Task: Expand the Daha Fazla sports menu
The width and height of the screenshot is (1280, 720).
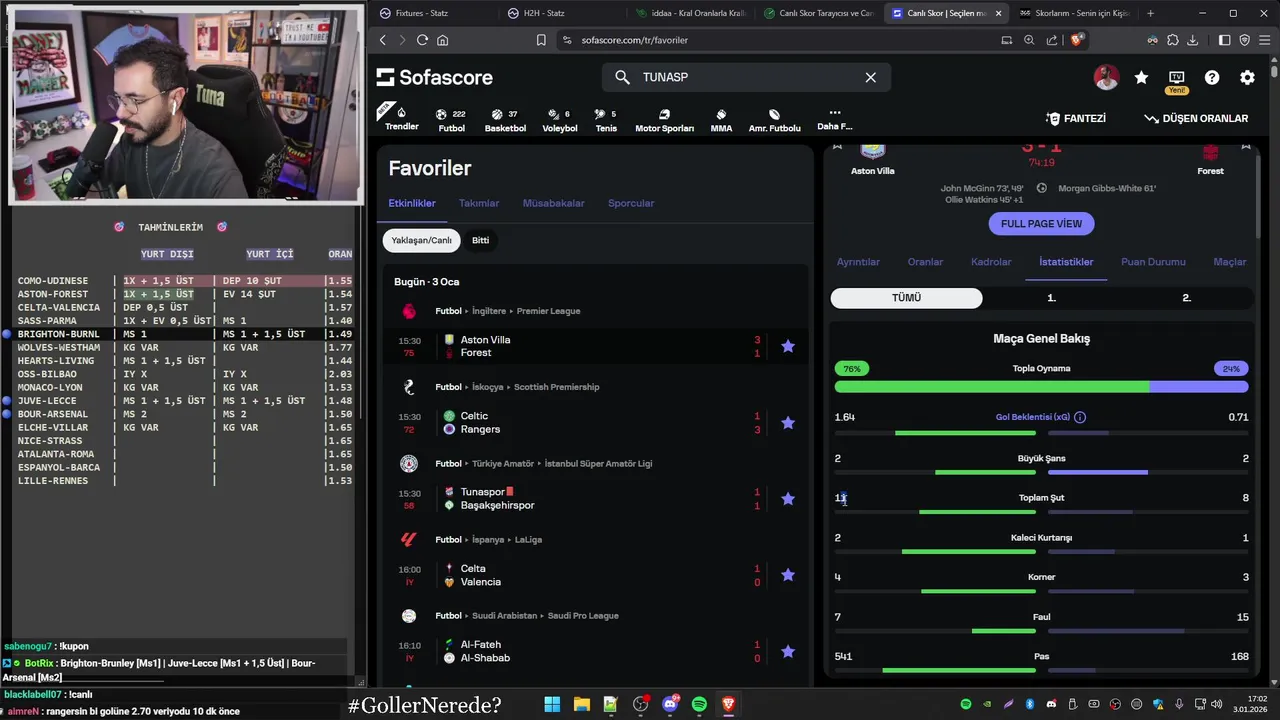Action: point(835,119)
